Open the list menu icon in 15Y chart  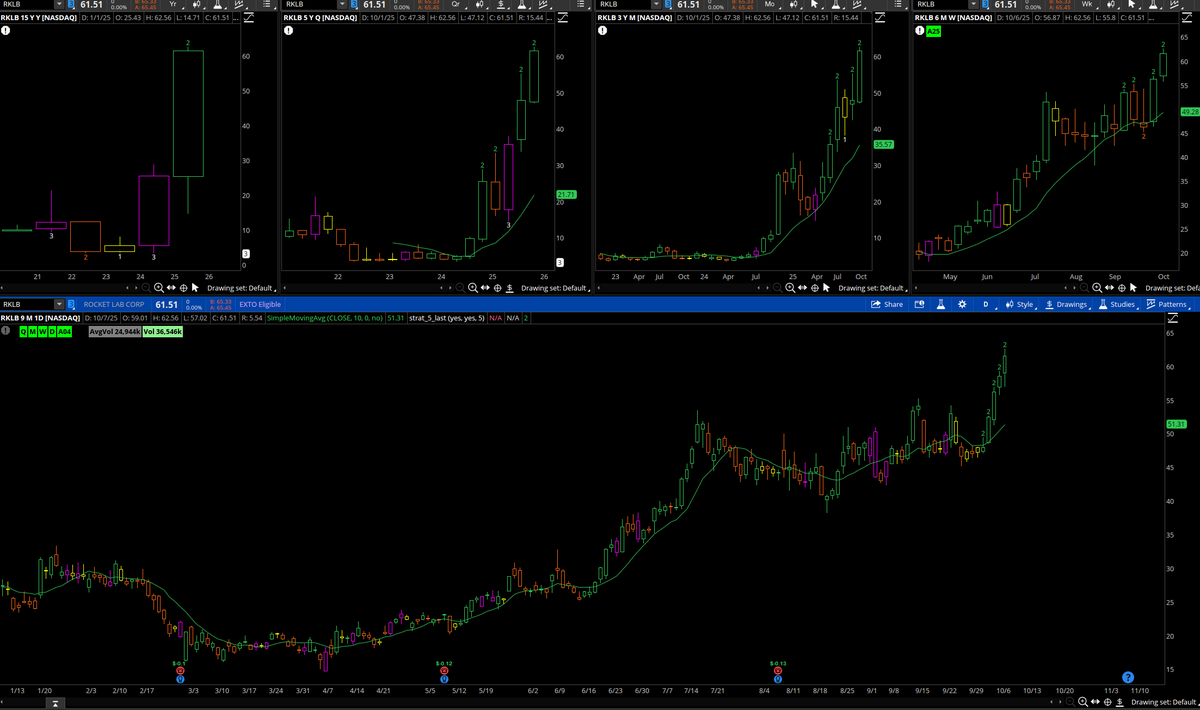click(267, 4)
